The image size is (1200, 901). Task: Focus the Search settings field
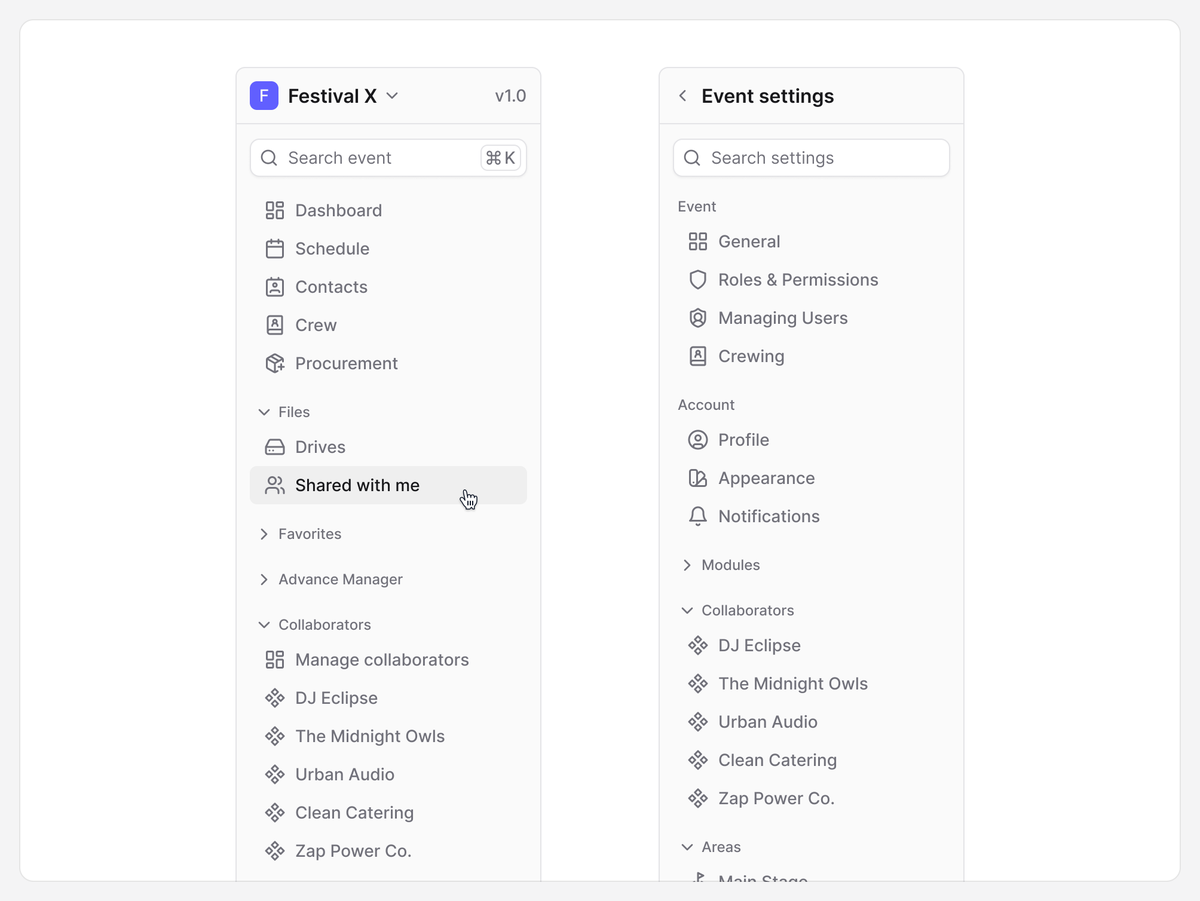pyautogui.click(x=811, y=158)
